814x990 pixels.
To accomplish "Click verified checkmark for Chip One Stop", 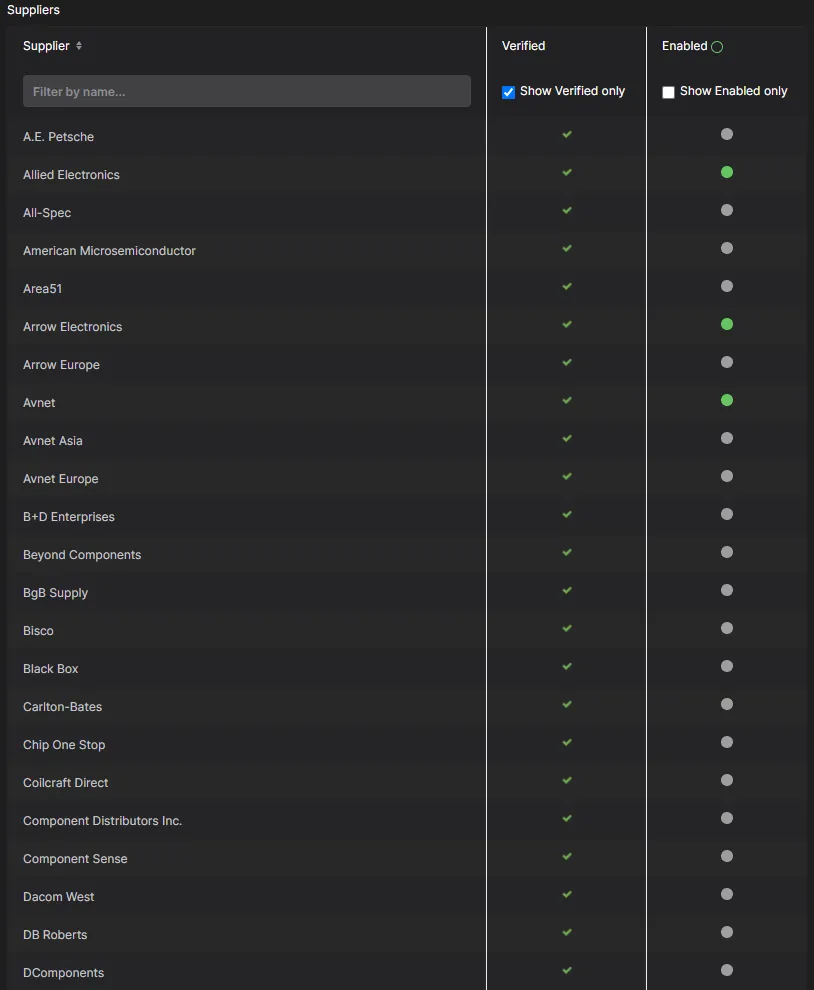I will pos(567,742).
